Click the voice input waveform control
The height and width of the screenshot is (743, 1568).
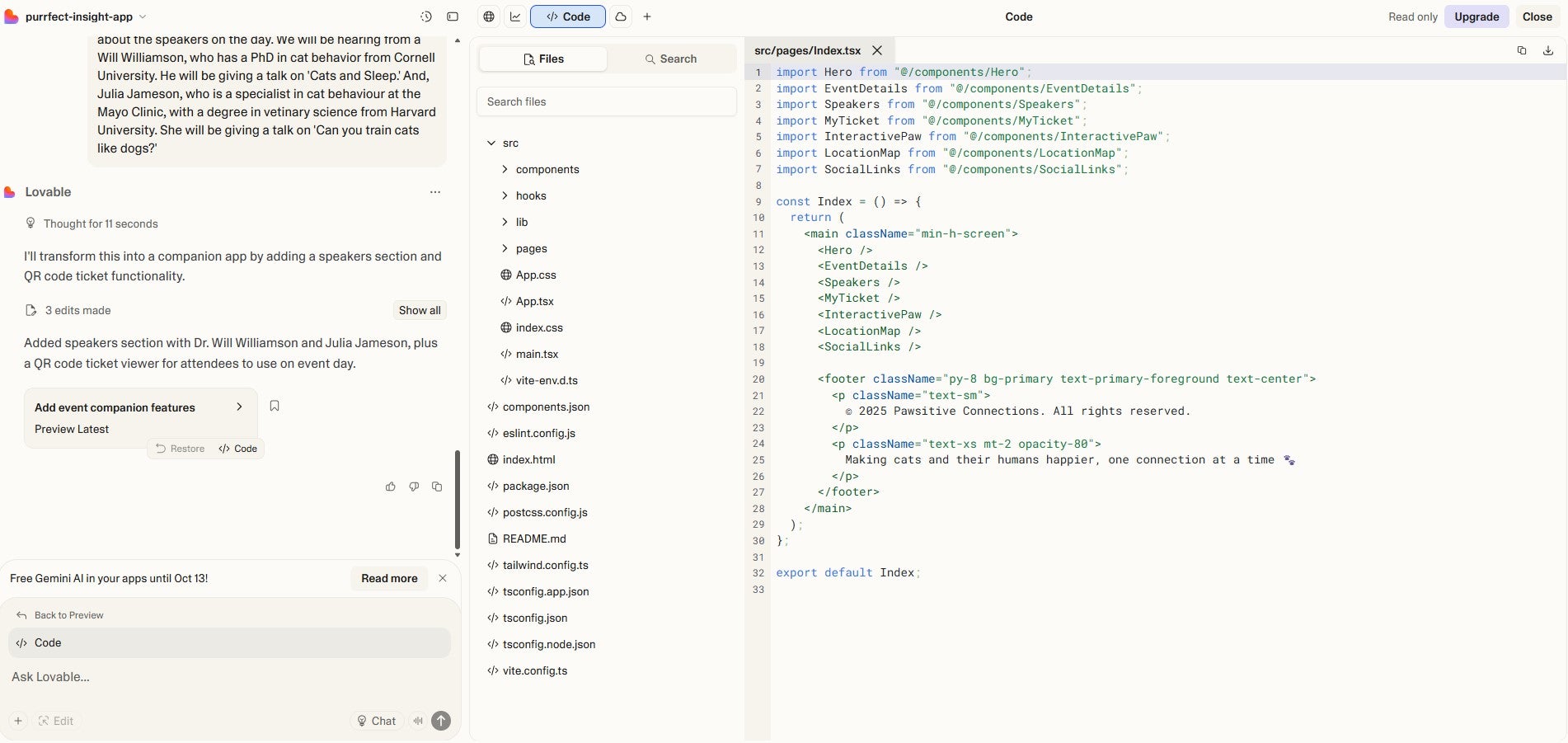tap(418, 721)
